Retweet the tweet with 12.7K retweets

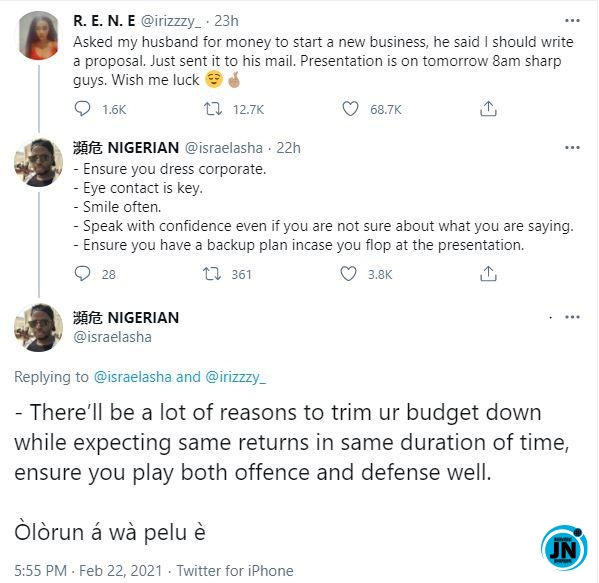point(212,109)
